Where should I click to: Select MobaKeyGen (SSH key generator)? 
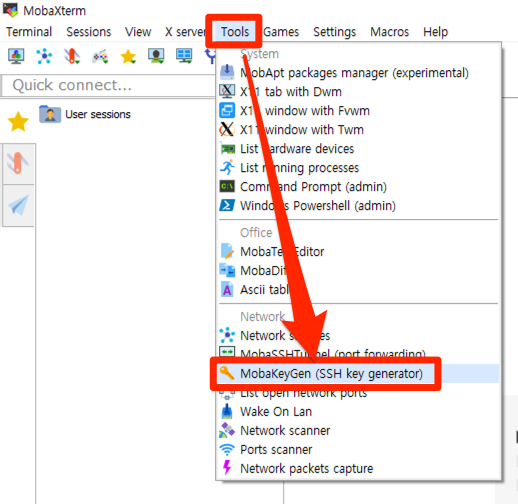pyautogui.click(x=358, y=374)
